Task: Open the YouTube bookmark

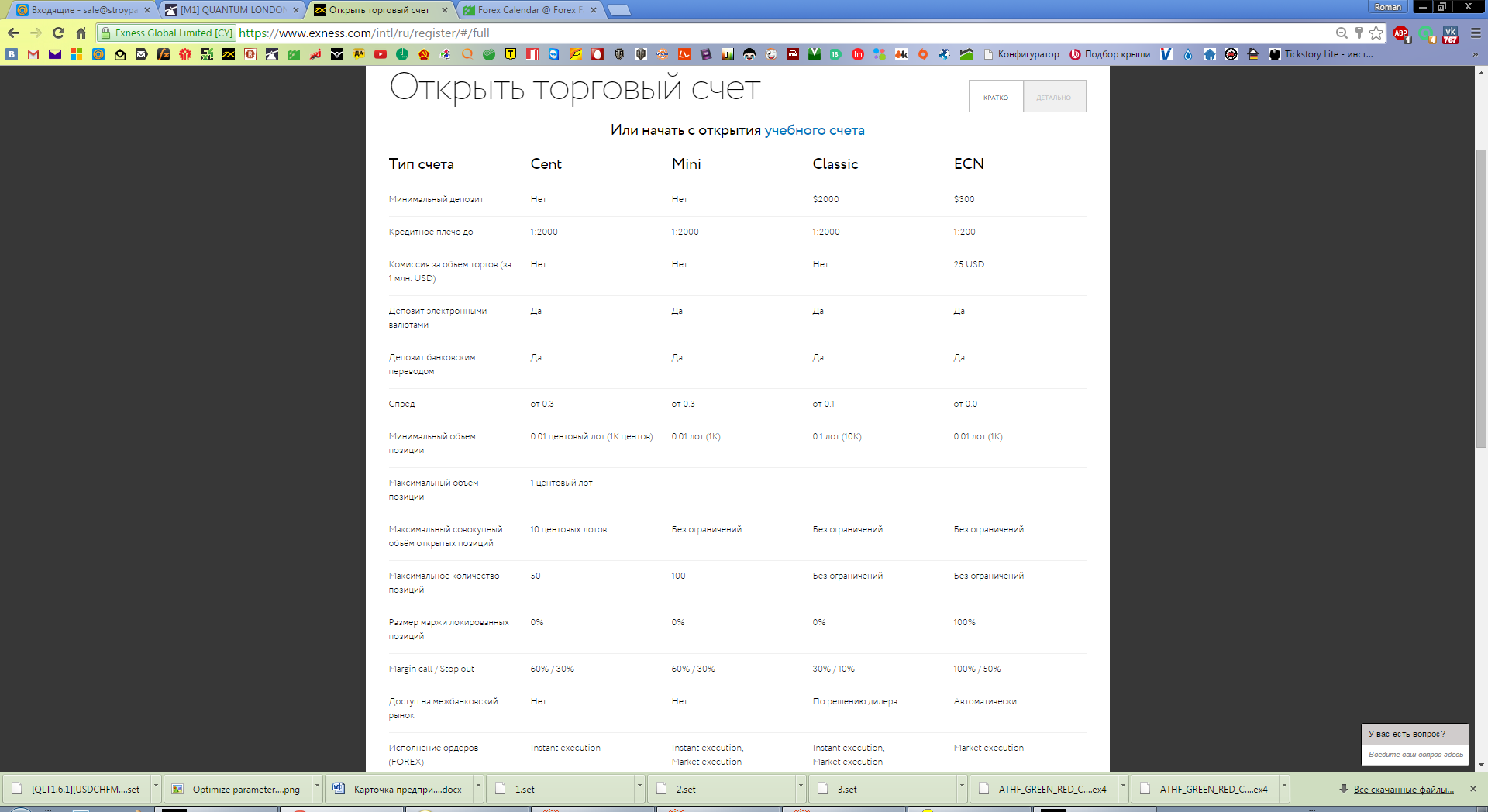Action: (381, 54)
